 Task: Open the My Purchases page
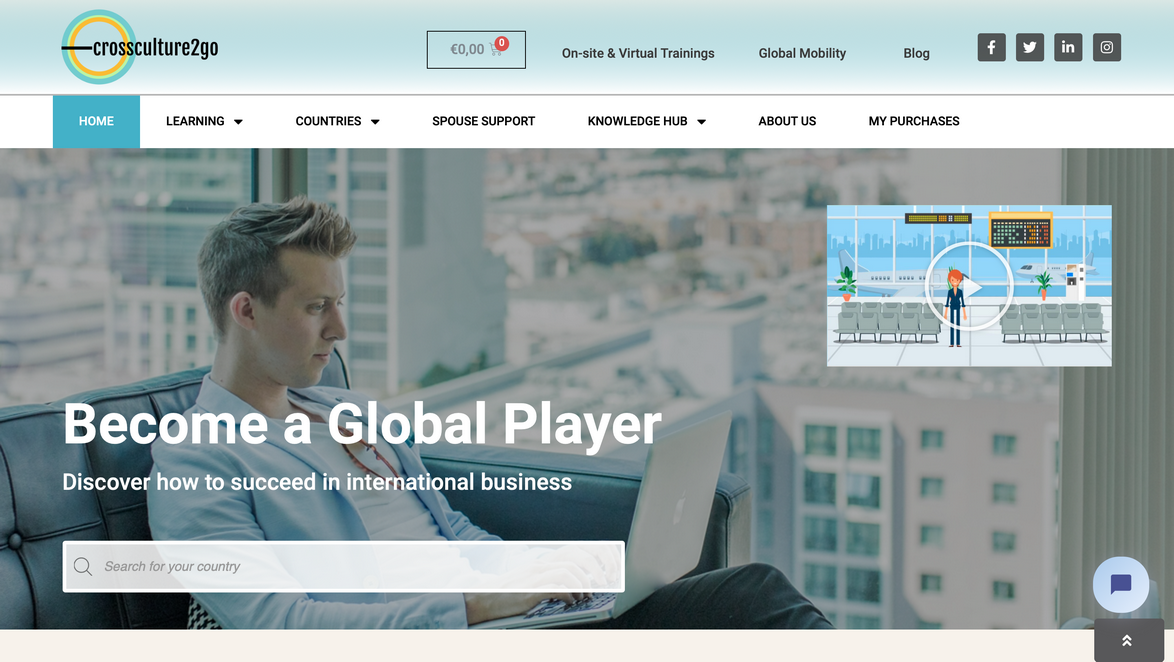click(x=913, y=121)
